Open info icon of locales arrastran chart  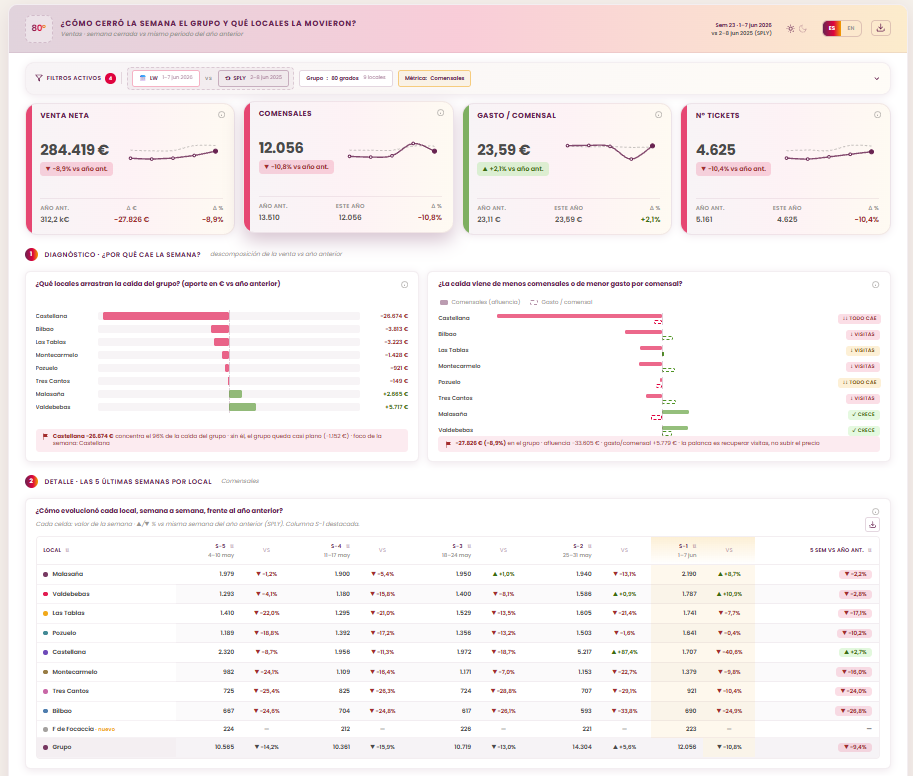[x=404, y=285]
